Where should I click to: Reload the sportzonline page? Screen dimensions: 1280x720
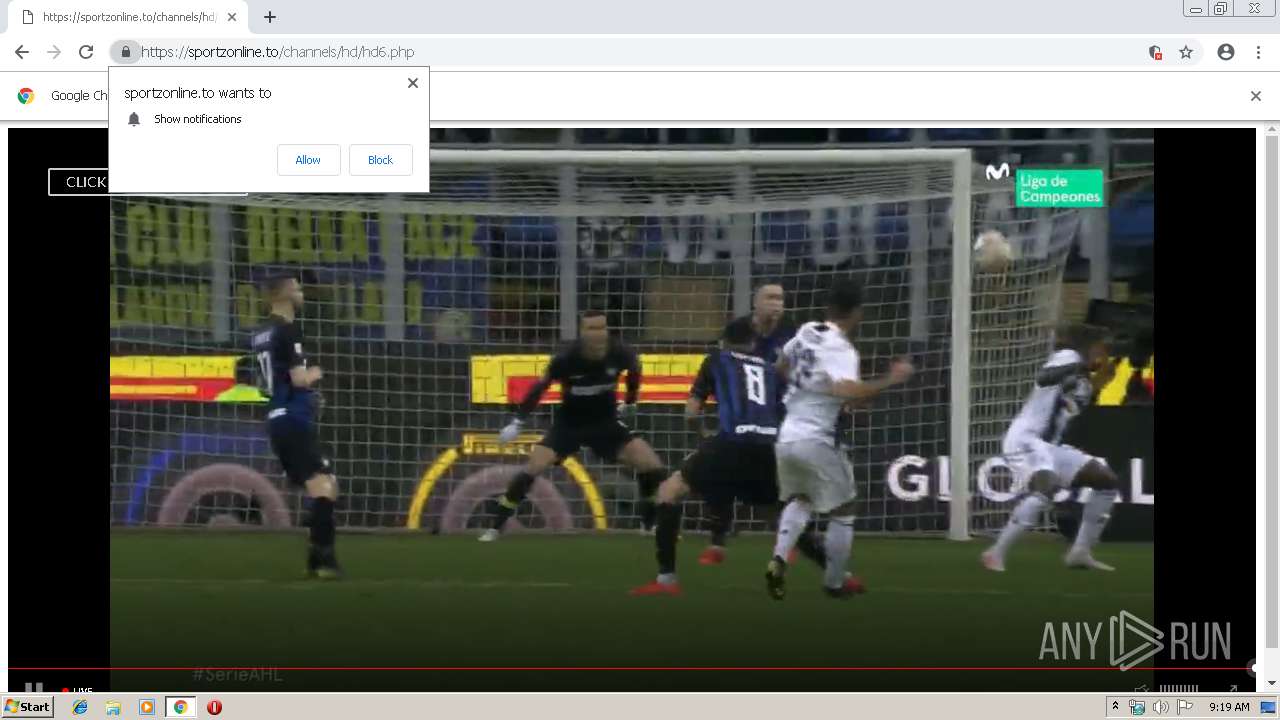click(x=86, y=52)
